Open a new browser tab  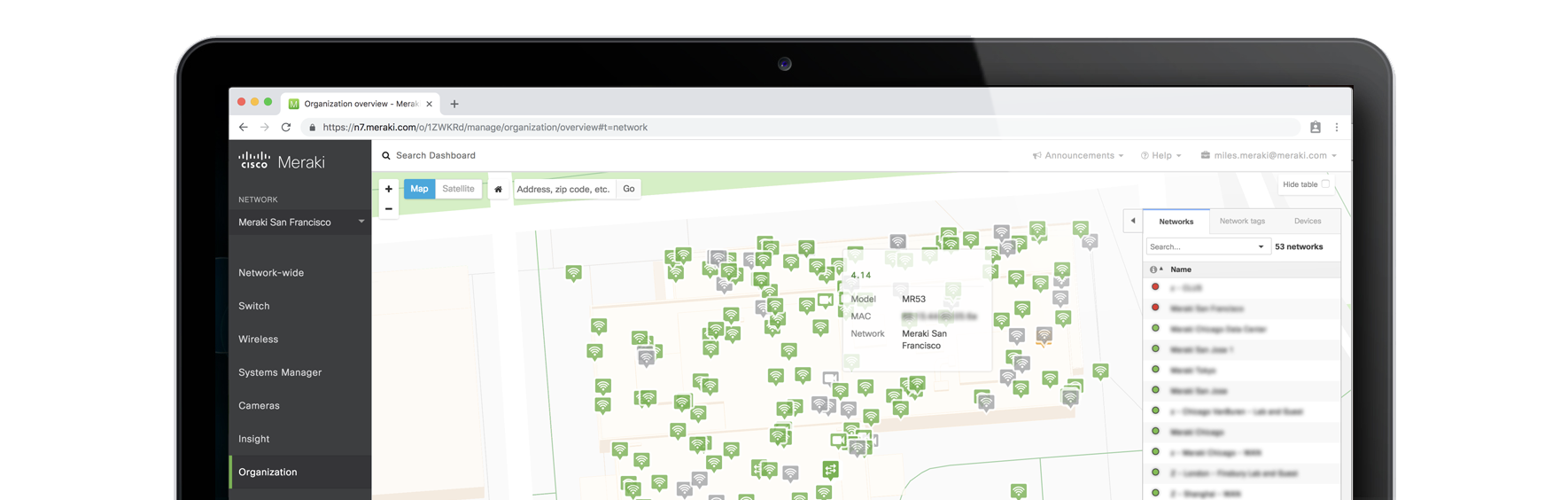(454, 104)
